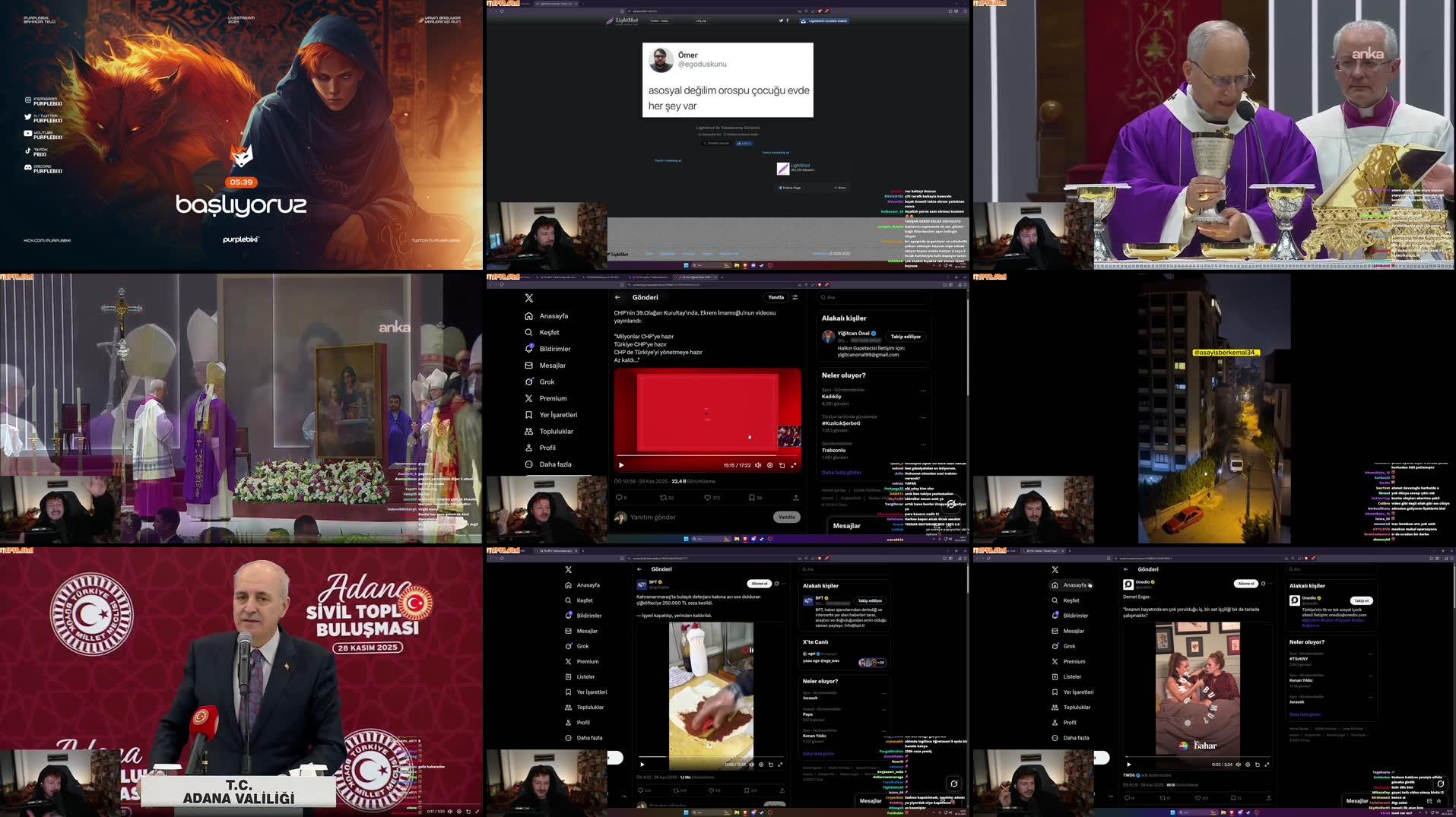Like the CHP Kurultay tweet heart icon
1456x817 pixels.
[x=706, y=497]
